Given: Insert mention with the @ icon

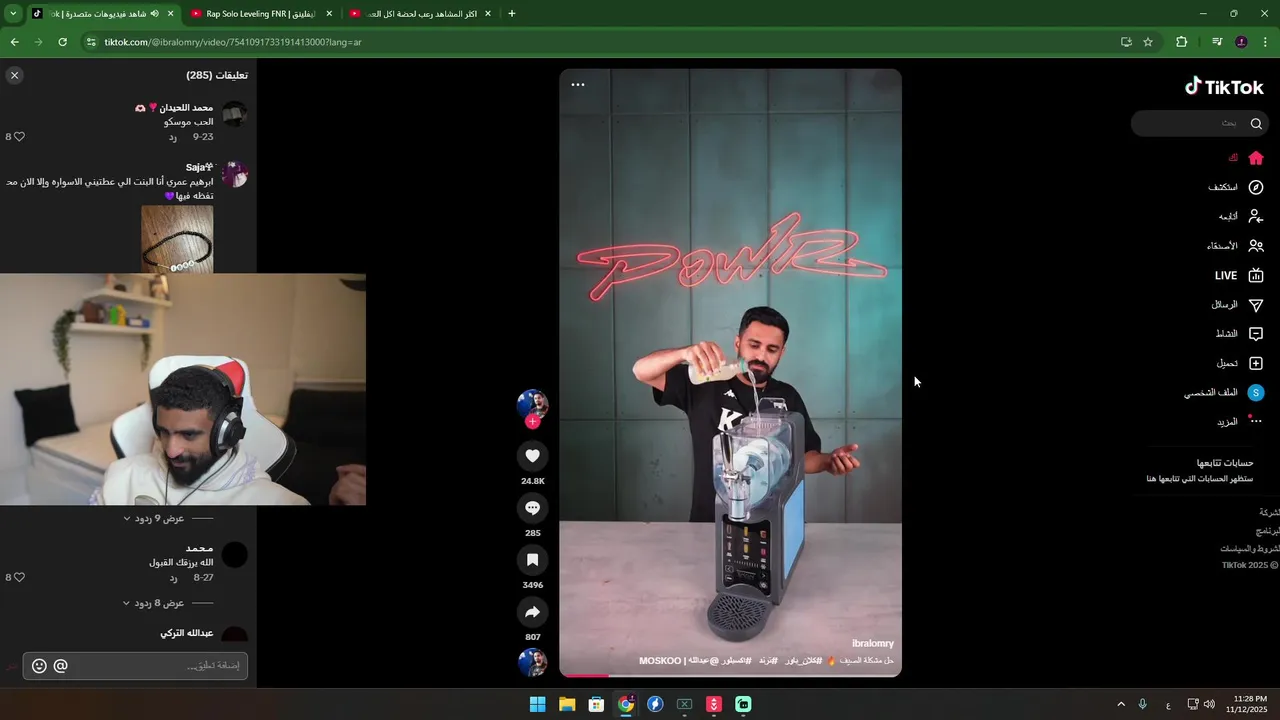Looking at the screenshot, I should (60, 666).
